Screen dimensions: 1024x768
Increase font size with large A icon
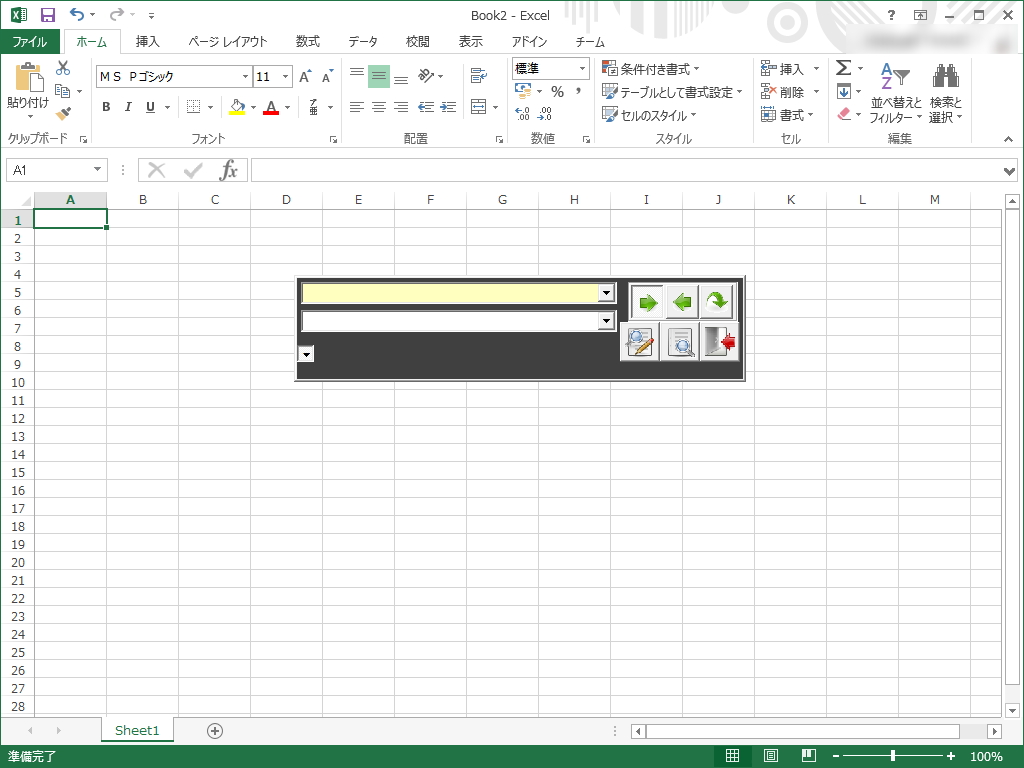(305, 76)
